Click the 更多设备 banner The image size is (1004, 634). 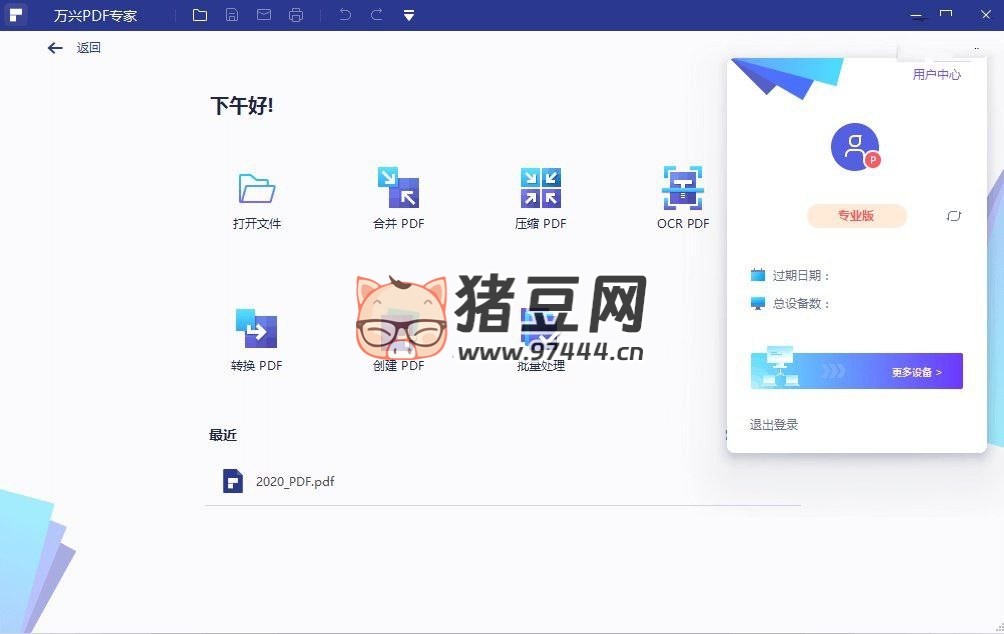pos(856,371)
